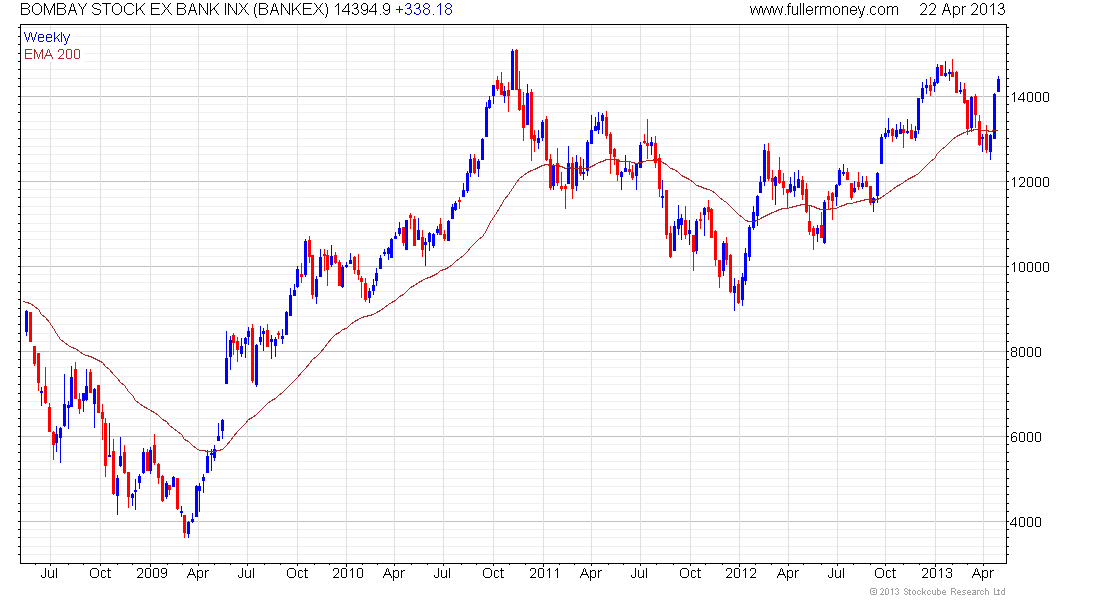Click the 4000 price axis label
This screenshot has width=1100, height=600.
[1026, 522]
